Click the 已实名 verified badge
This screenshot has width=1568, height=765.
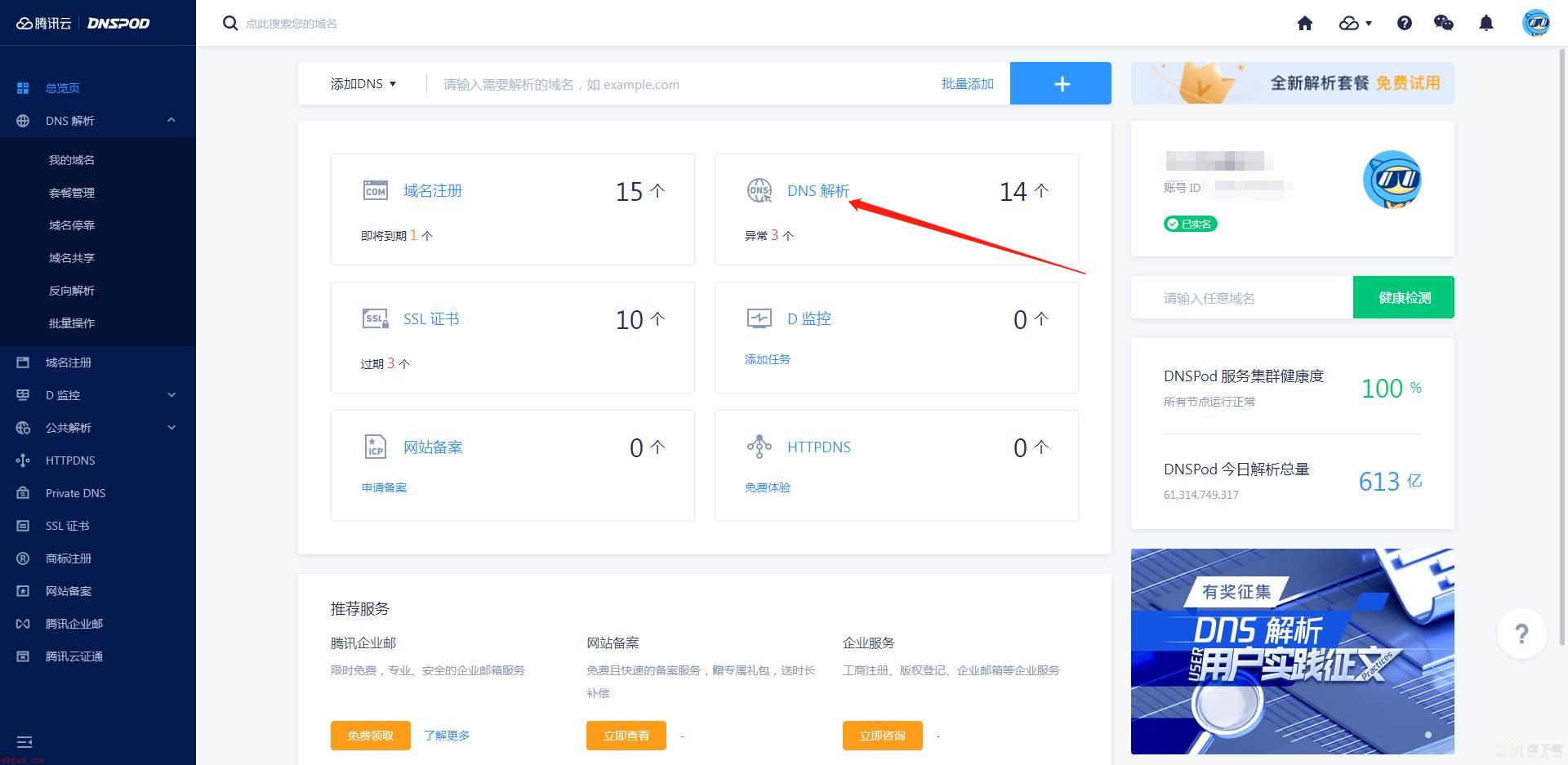point(1191,224)
